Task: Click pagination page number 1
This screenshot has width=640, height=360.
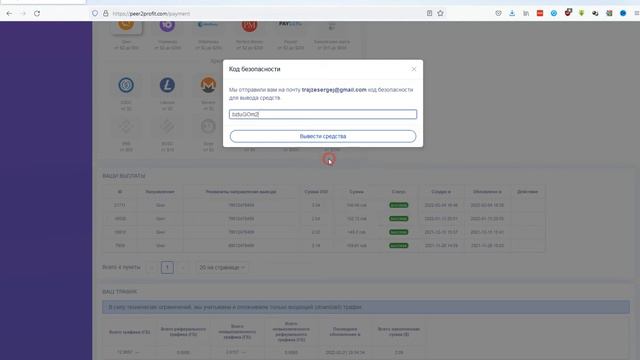Action: [x=167, y=267]
